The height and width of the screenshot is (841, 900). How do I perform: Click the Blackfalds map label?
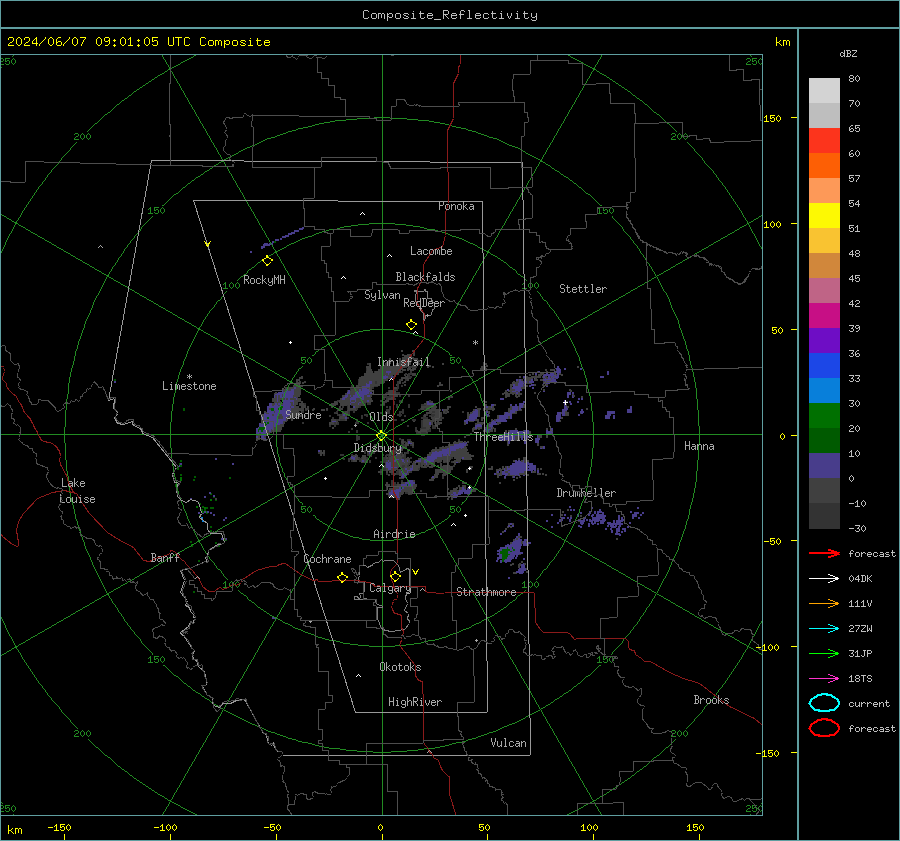425,277
